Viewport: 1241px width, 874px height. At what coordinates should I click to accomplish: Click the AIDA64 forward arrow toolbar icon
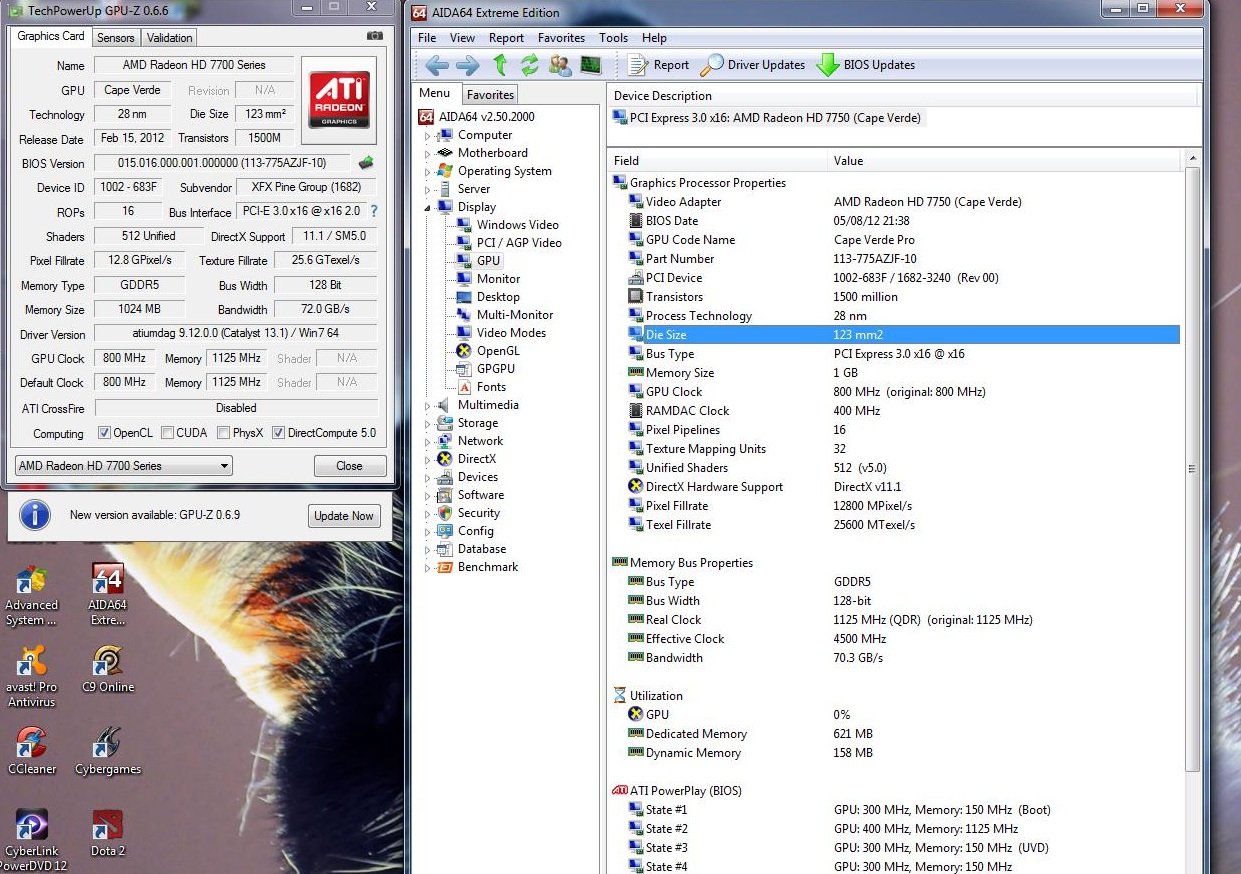point(468,65)
